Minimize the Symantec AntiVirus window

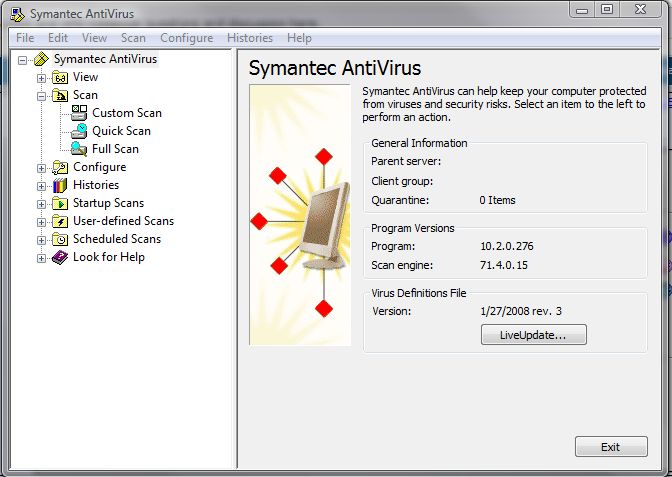tap(582, 9)
